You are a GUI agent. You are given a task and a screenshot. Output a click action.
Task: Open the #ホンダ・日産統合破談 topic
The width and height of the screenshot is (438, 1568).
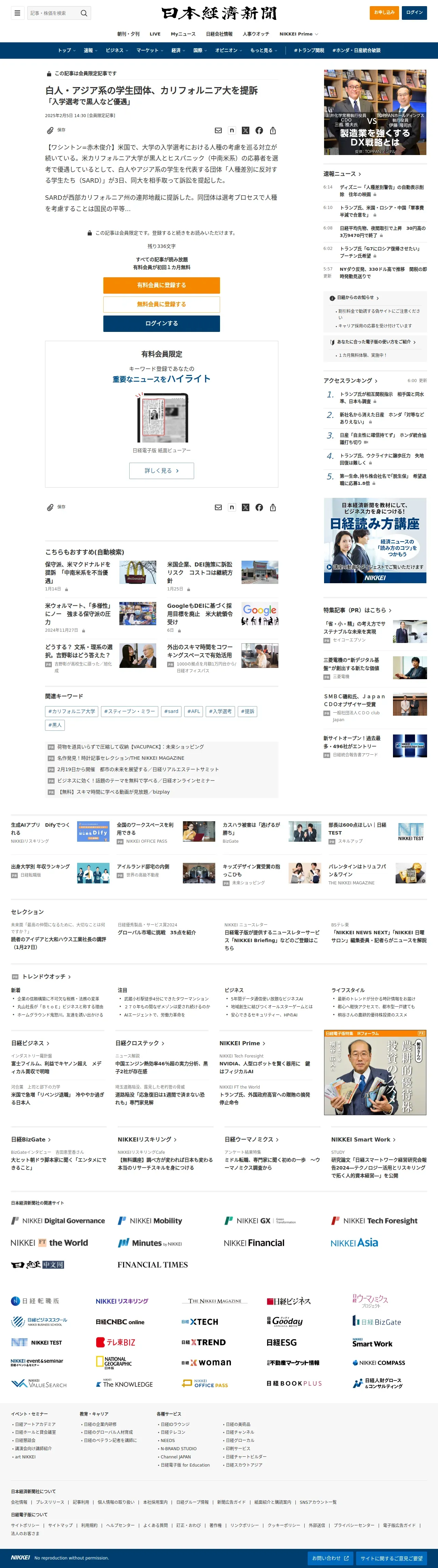(356, 51)
